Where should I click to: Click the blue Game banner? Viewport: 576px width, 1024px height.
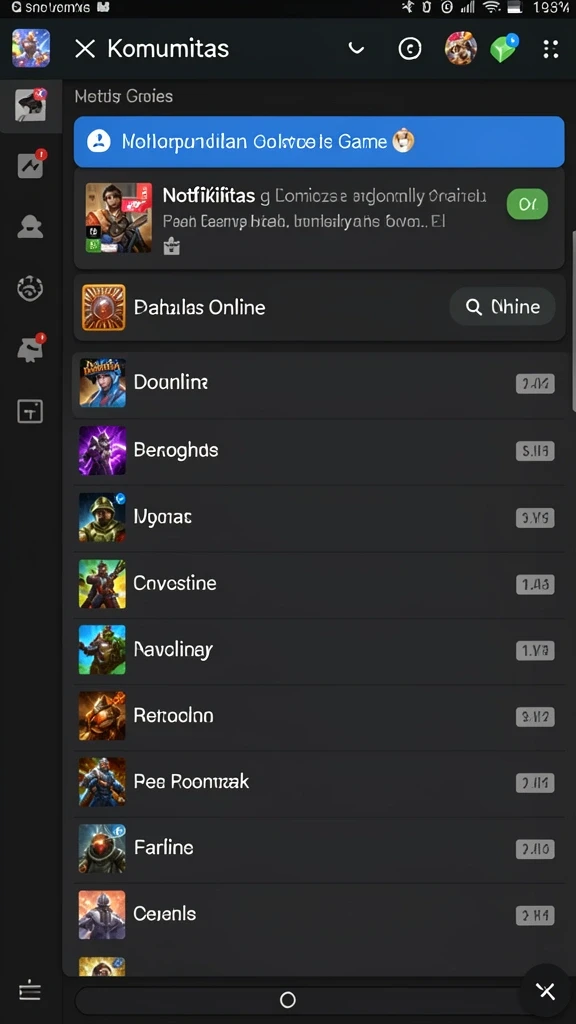(x=319, y=142)
